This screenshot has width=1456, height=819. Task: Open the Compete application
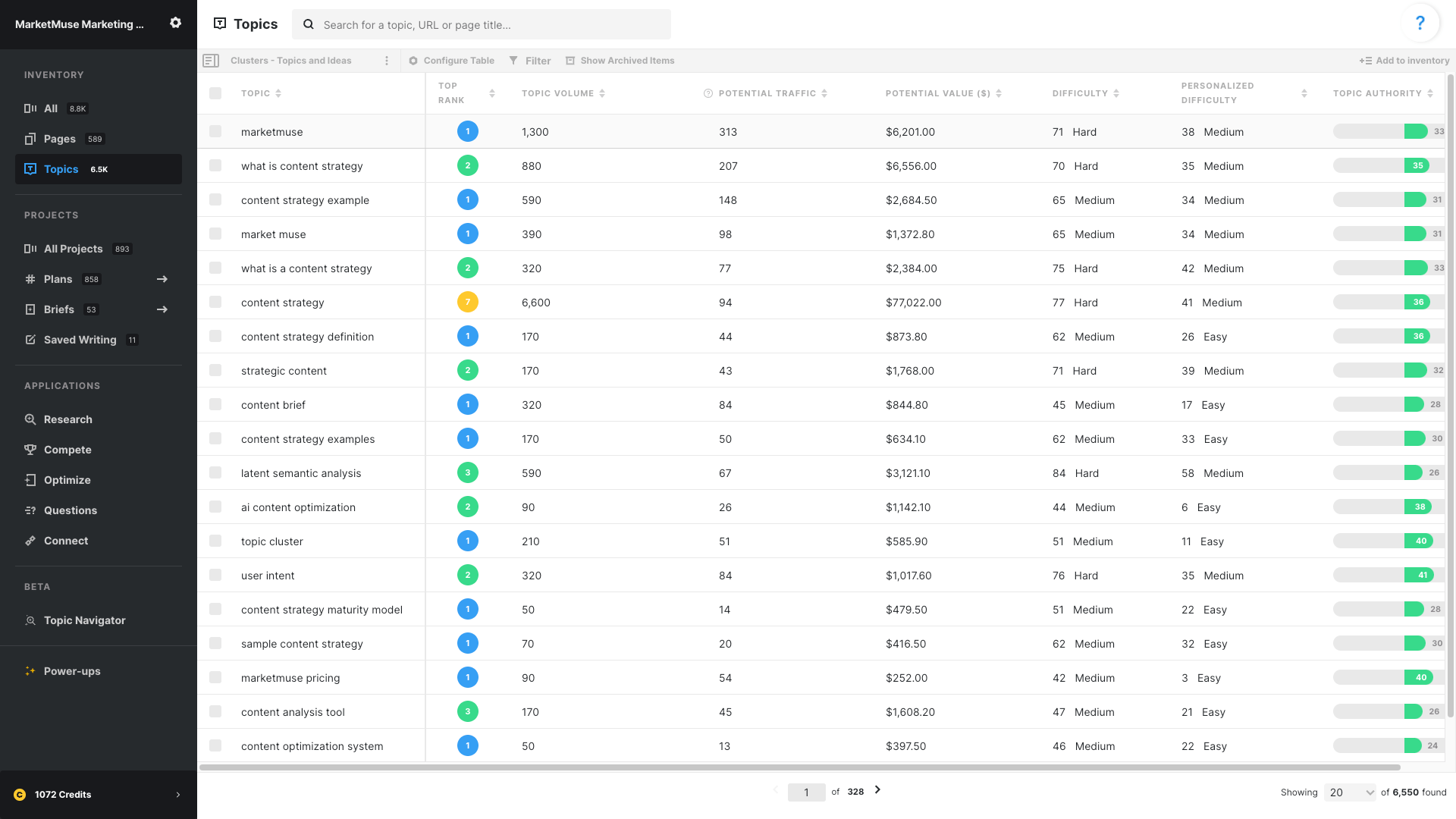point(67,449)
